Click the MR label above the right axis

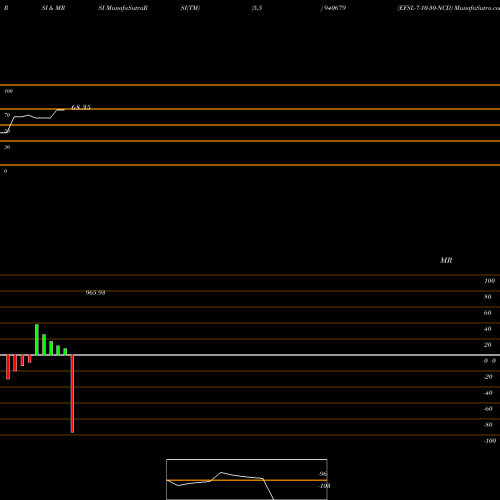(446, 260)
